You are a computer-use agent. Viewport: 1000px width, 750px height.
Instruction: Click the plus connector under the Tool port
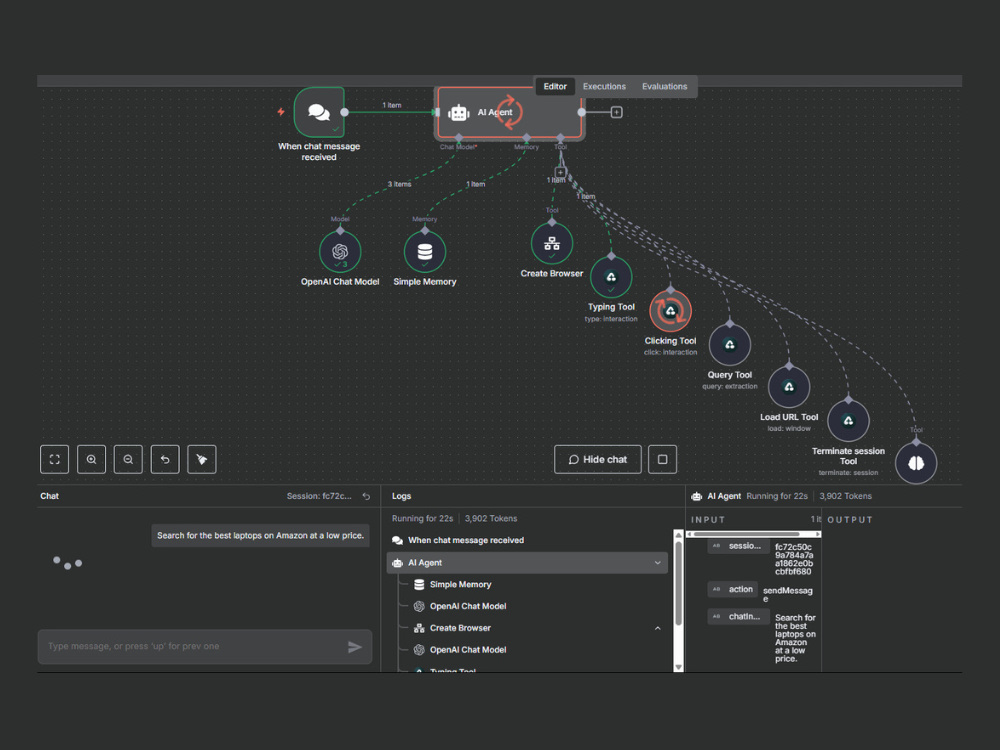560,172
